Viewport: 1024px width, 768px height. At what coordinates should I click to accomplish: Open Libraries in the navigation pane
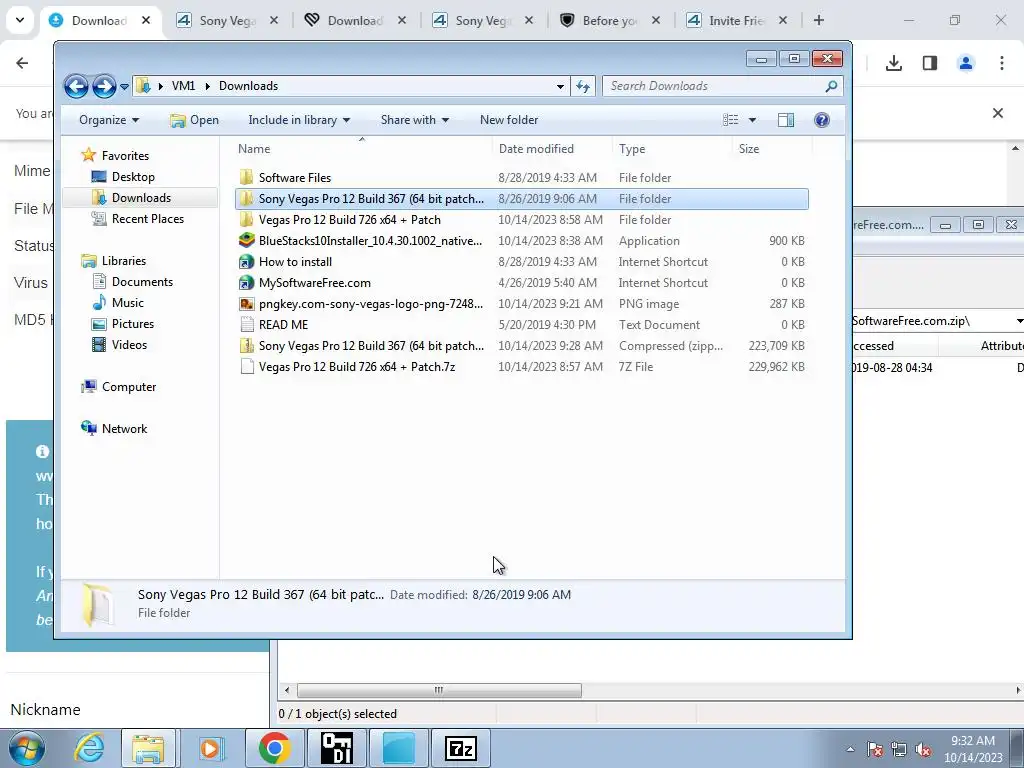(x=123, y=261)
